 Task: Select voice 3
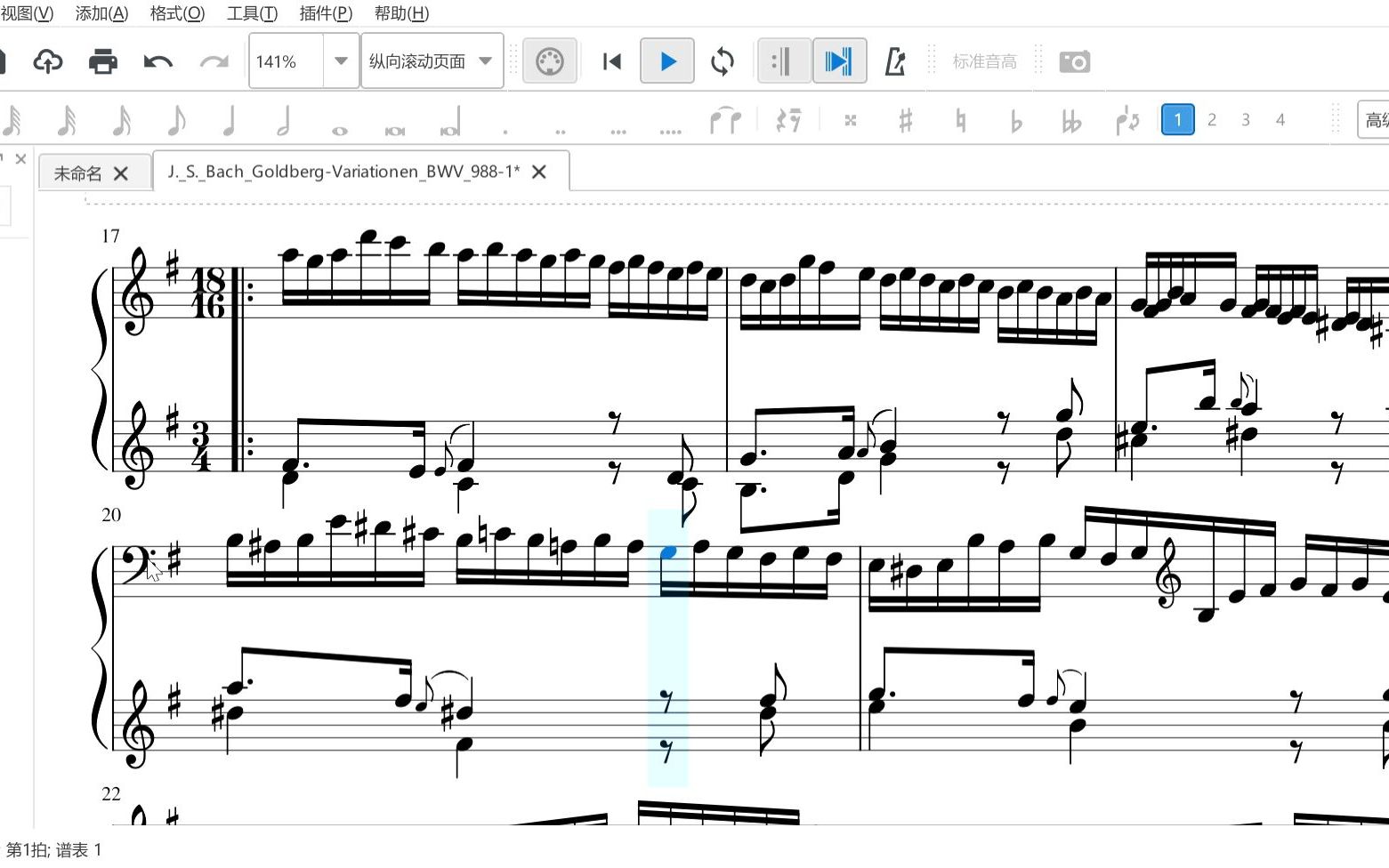click(x=1246, y=119)
